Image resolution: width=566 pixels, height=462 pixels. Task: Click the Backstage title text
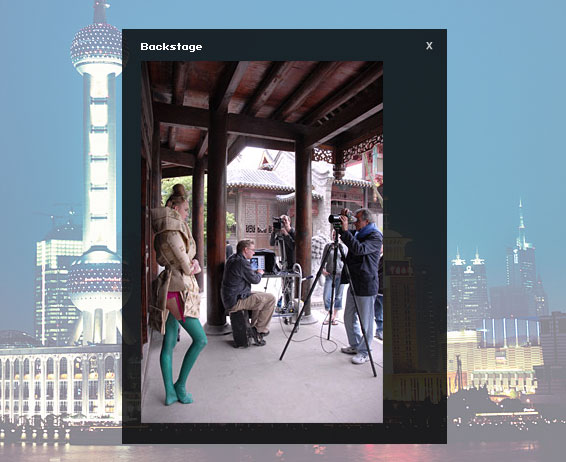(171, 47)
